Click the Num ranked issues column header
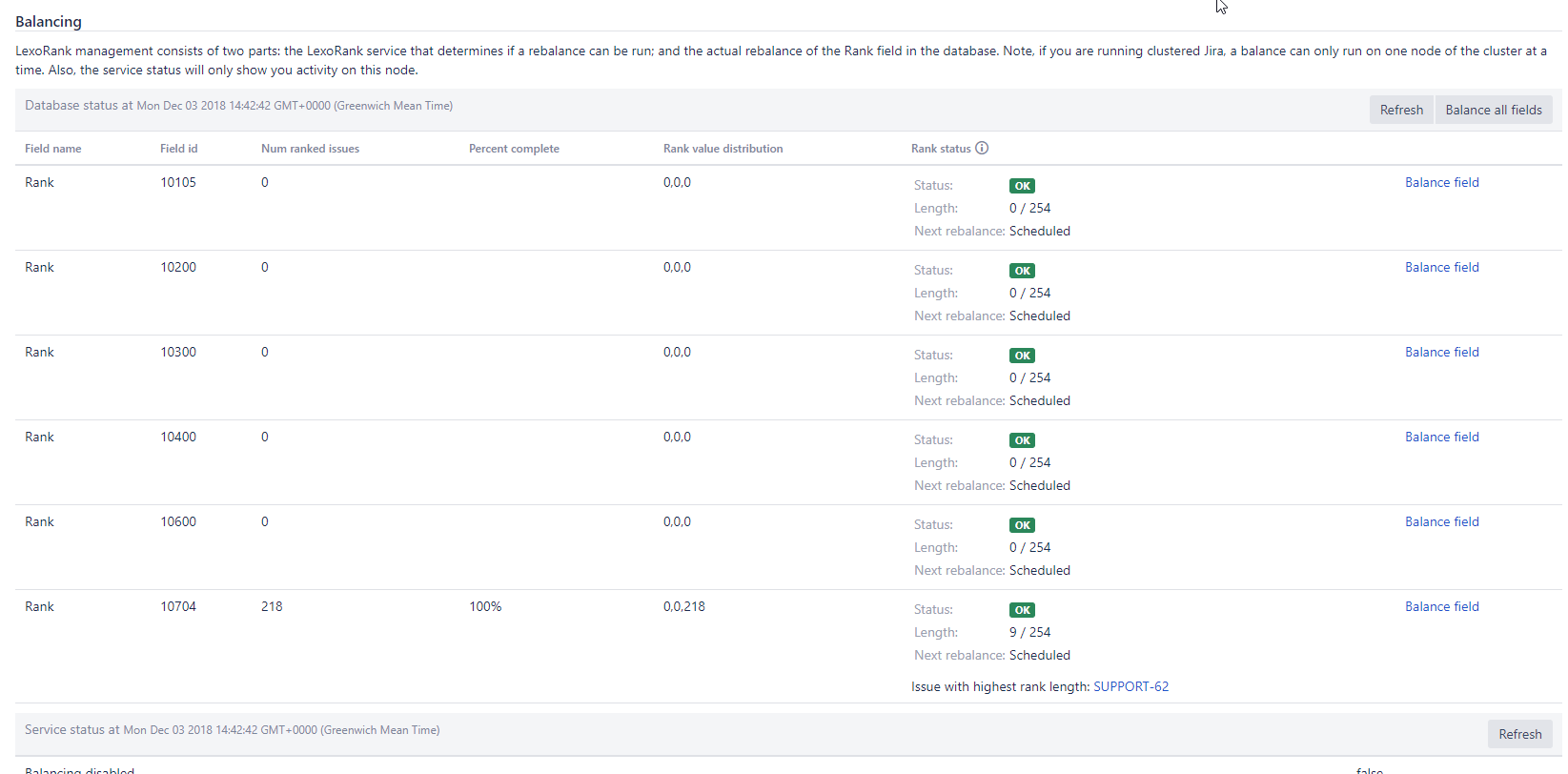1568x774 pixels. 310,149
